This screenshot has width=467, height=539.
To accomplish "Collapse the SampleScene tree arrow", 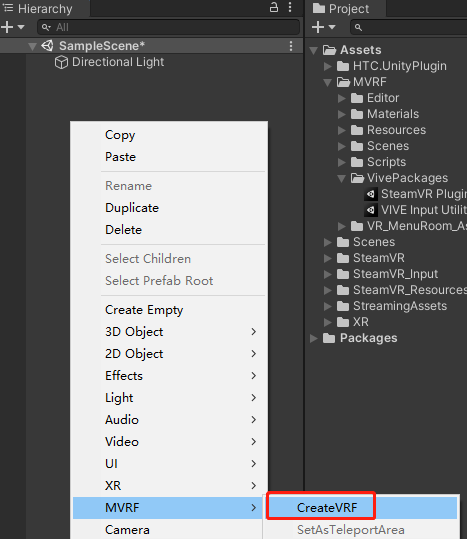I will (32, 46).
